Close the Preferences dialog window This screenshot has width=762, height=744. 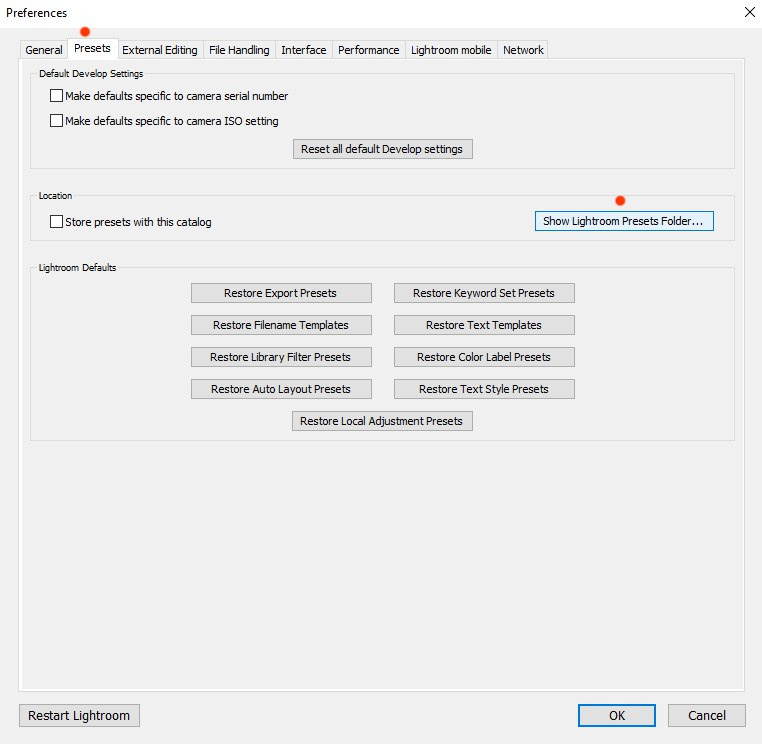pos(750,12)
